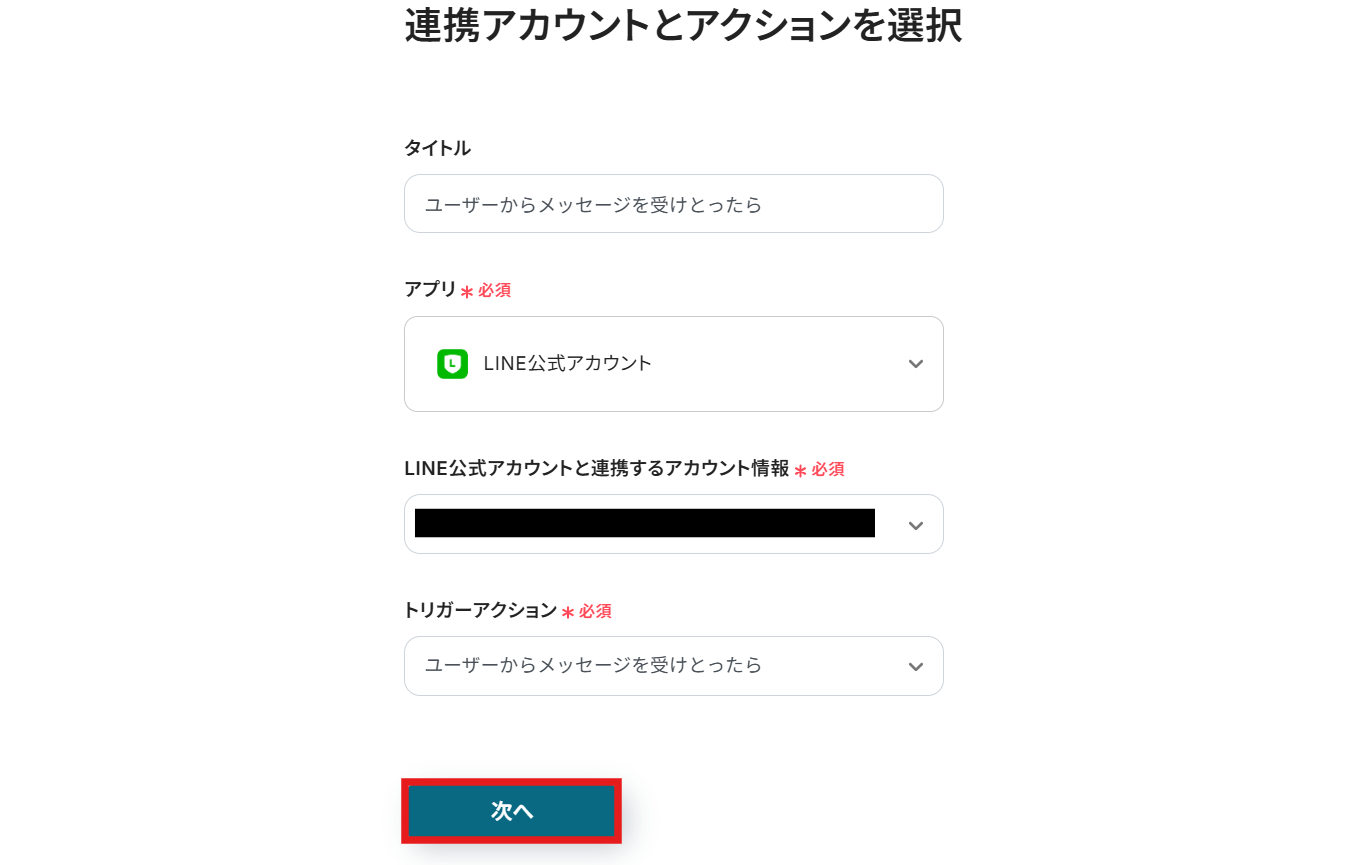1350x865 pixels.
Task: Click the chevron in the トリガーアクション dropdown
Action: point(915,667)
